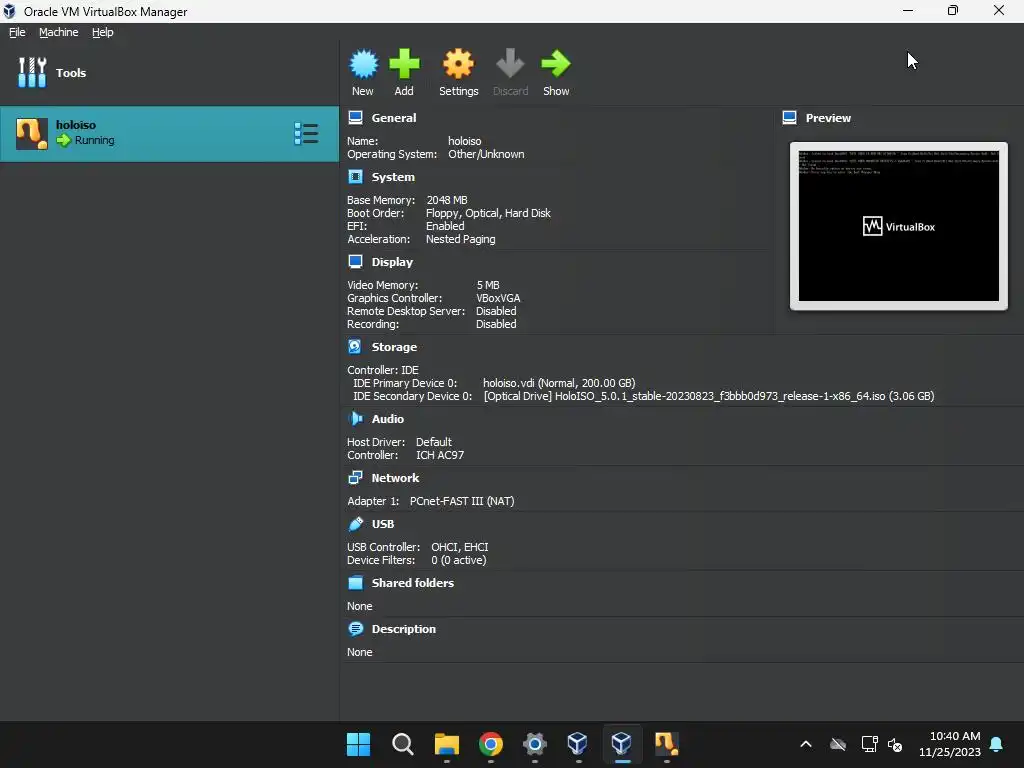The image size is (1024, 768).
Task: Open the Description heading link
Action: pos(404,629)
